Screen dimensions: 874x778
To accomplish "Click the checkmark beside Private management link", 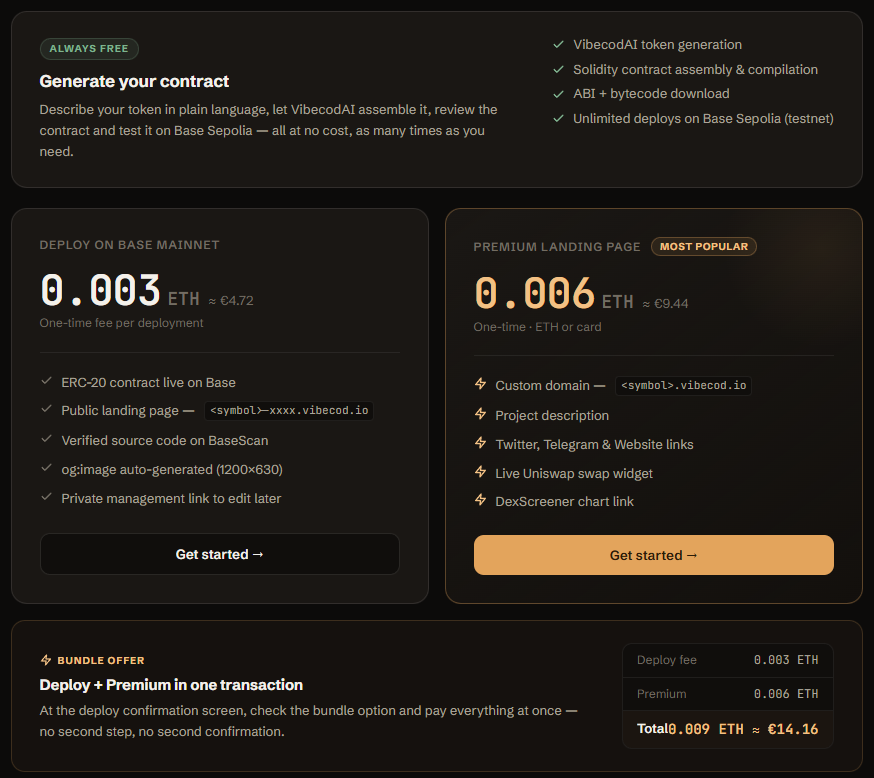I will [x=46, y=497].
